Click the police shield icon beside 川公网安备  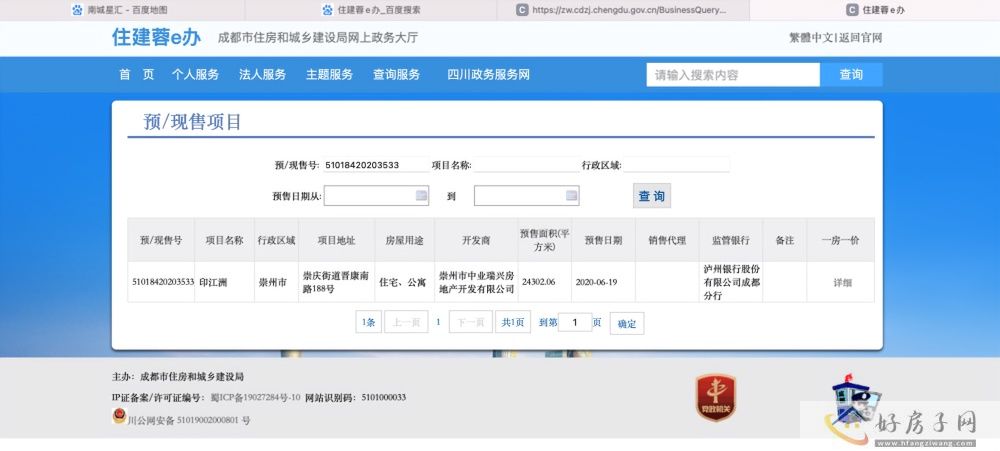point(119,417)
